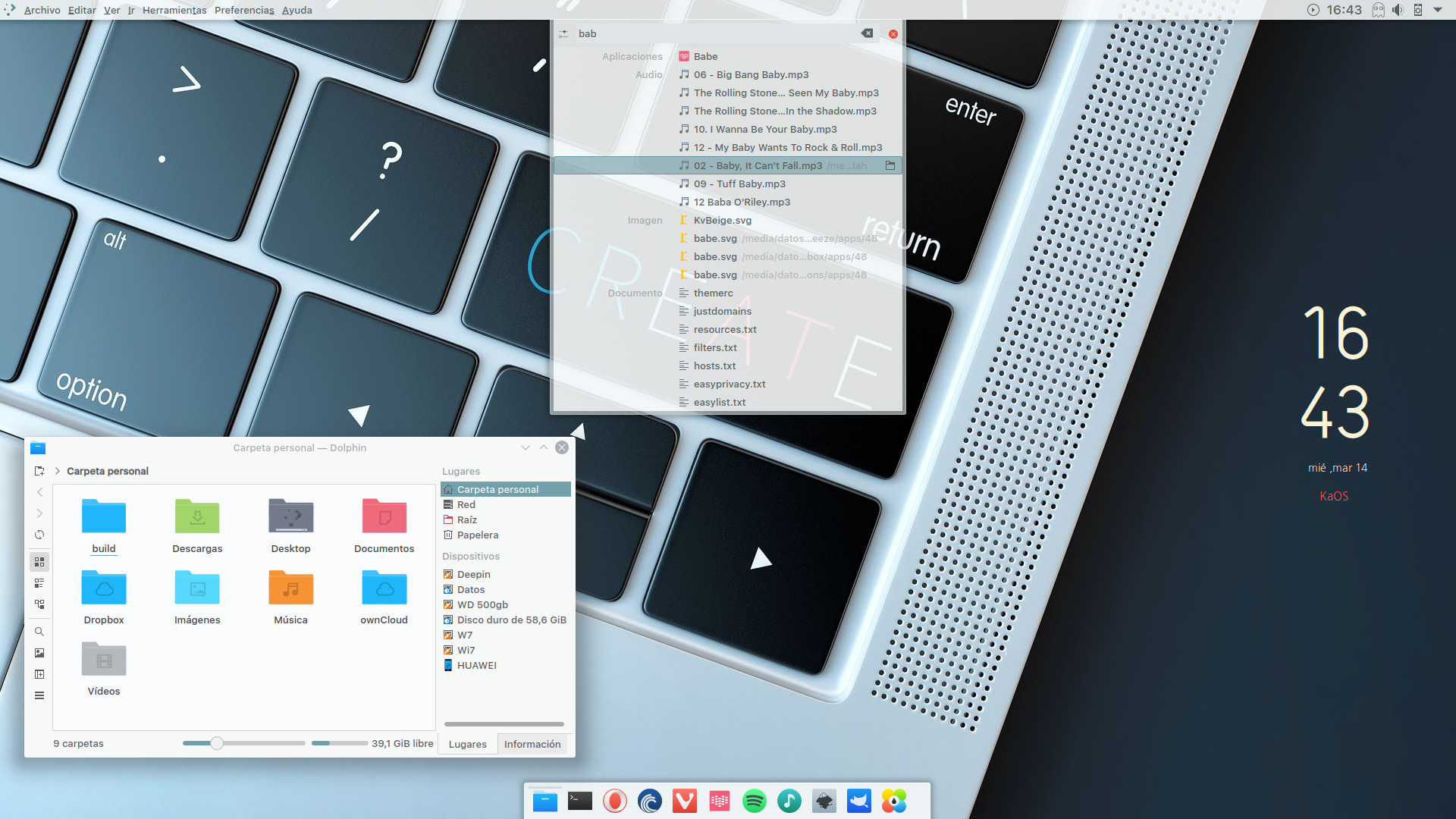Click the ghost icon in the system tray

[1378, 10]
